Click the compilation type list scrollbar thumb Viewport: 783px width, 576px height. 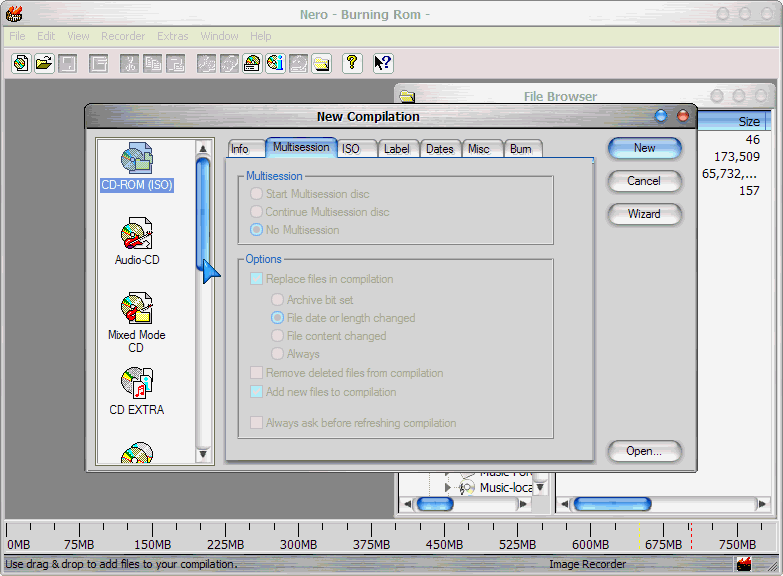point(203,213)
